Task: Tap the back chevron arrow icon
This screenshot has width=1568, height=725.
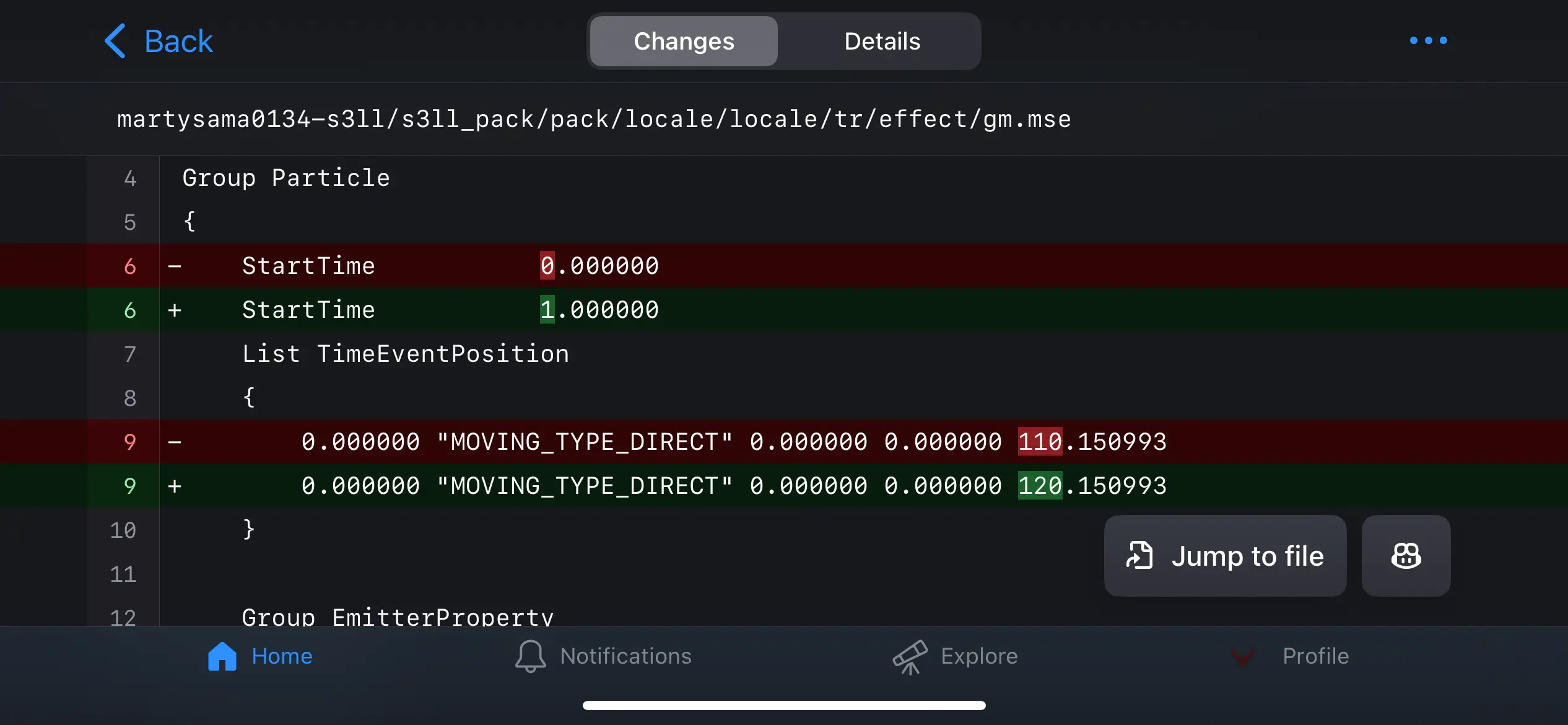Action: [116, 42]
